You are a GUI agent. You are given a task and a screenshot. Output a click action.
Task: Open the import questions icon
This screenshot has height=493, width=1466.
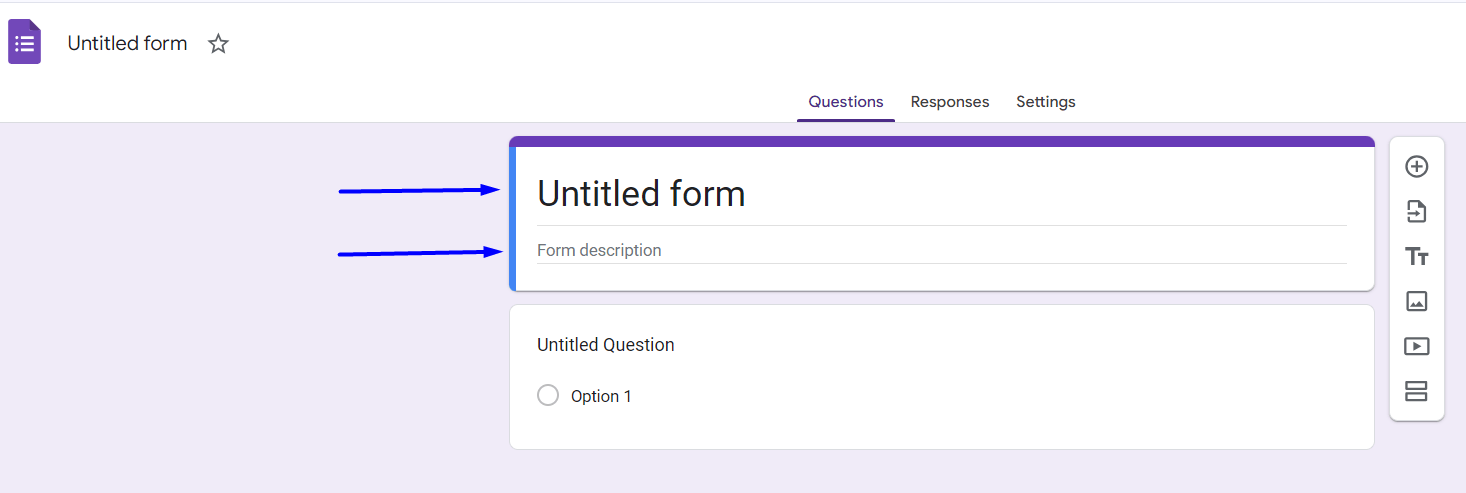(x=1416, y=212)
